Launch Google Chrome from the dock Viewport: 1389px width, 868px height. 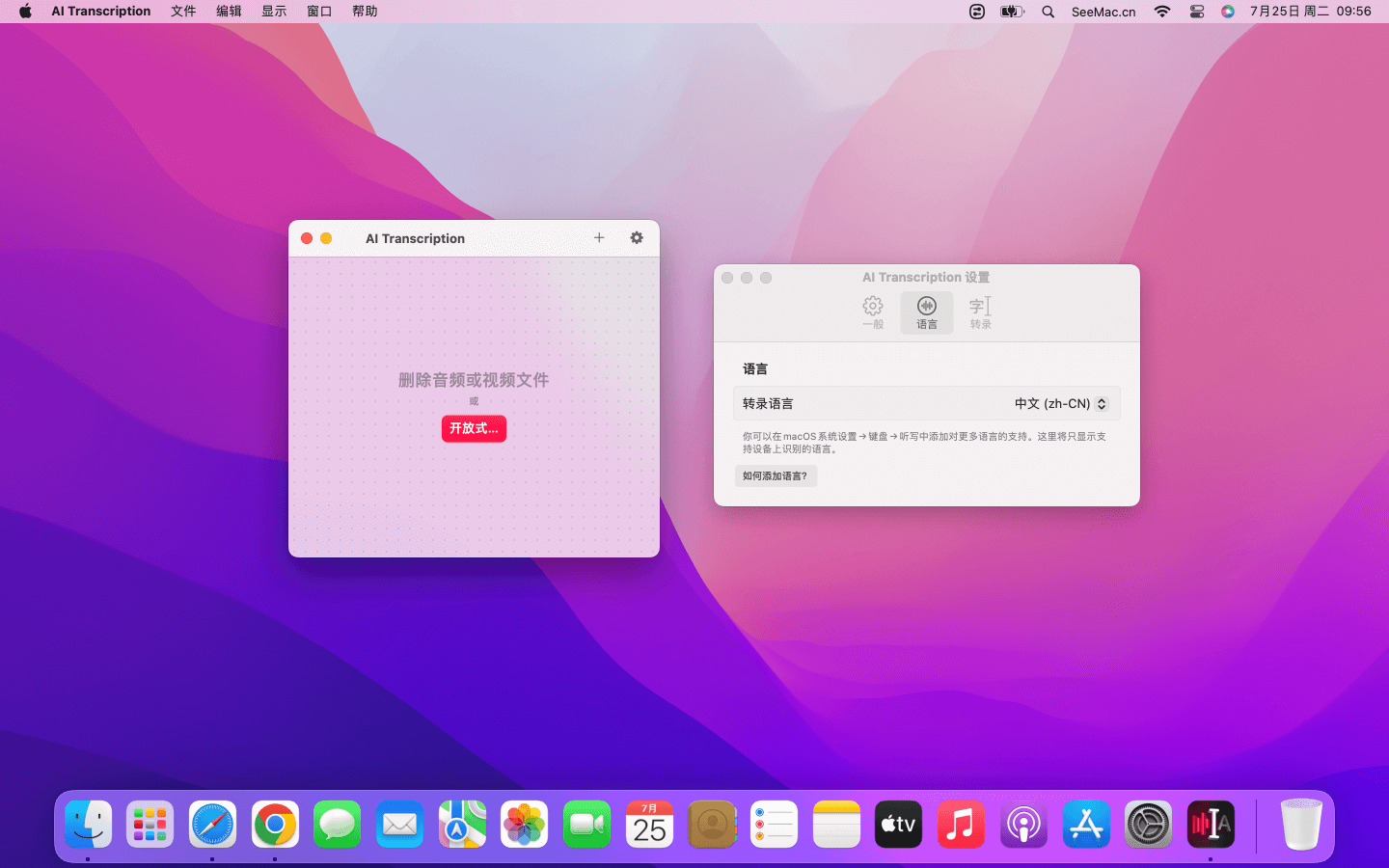tap(275, 825)
